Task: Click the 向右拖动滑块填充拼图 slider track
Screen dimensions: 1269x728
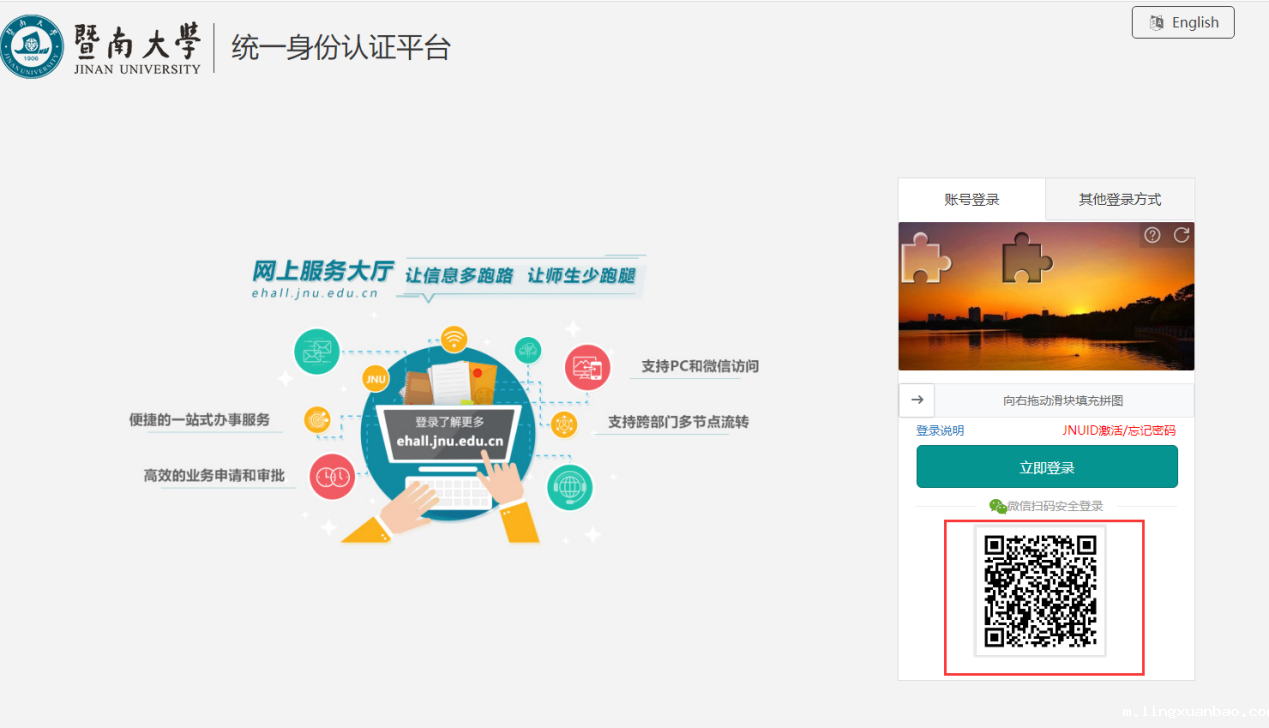Action: tap(1064, 400)
